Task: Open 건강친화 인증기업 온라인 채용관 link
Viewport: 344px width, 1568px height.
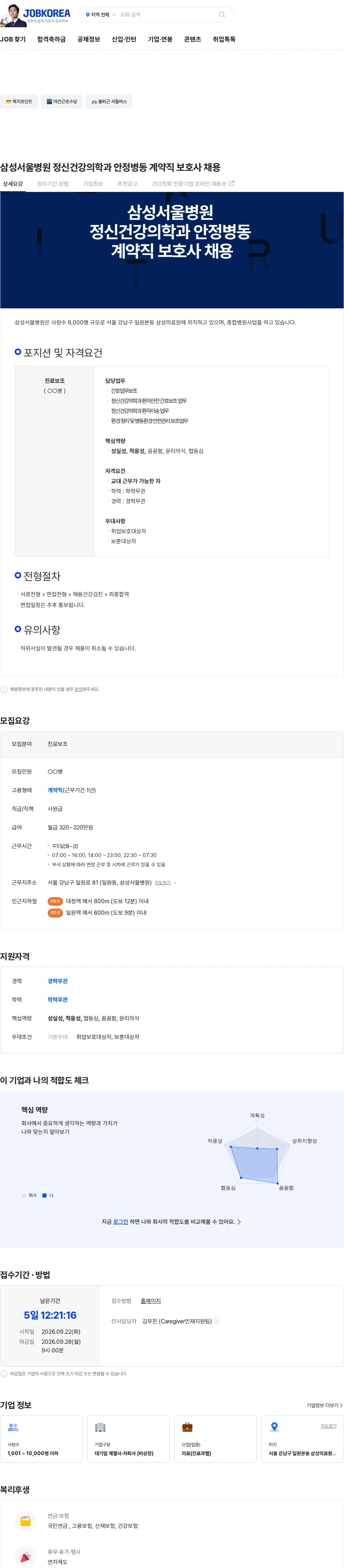Action: tap(189, 183)
